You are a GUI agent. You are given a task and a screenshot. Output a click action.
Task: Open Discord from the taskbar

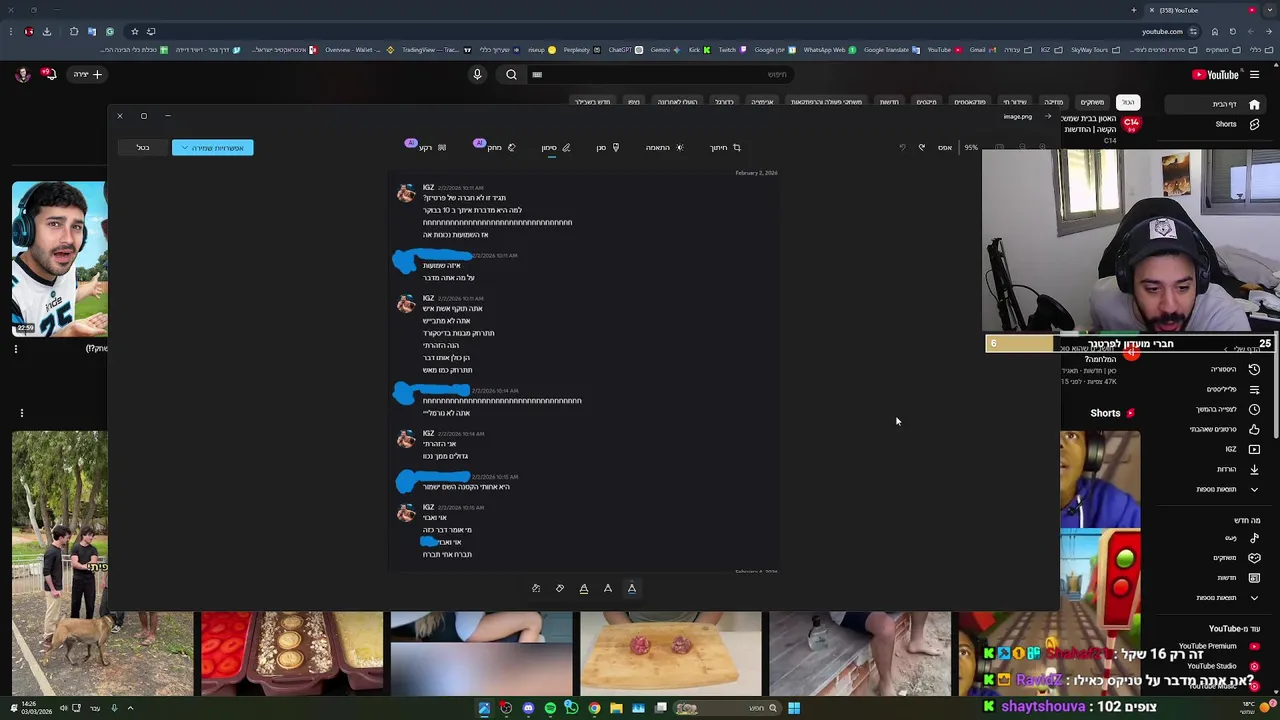tap(528, 708)
